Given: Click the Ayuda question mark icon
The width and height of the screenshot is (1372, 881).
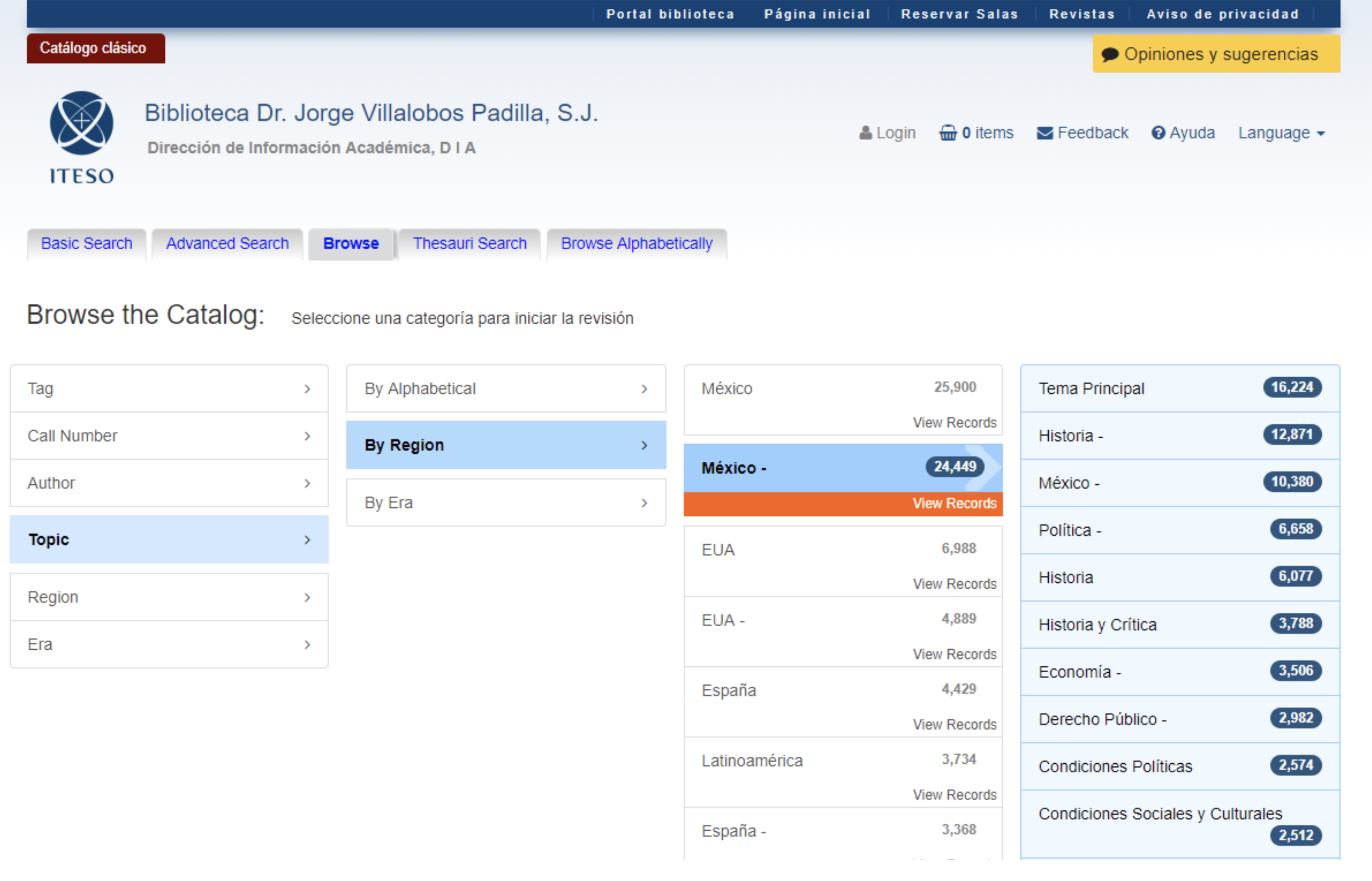Looking at the screenshot, I should click(x=1158, y=133).
